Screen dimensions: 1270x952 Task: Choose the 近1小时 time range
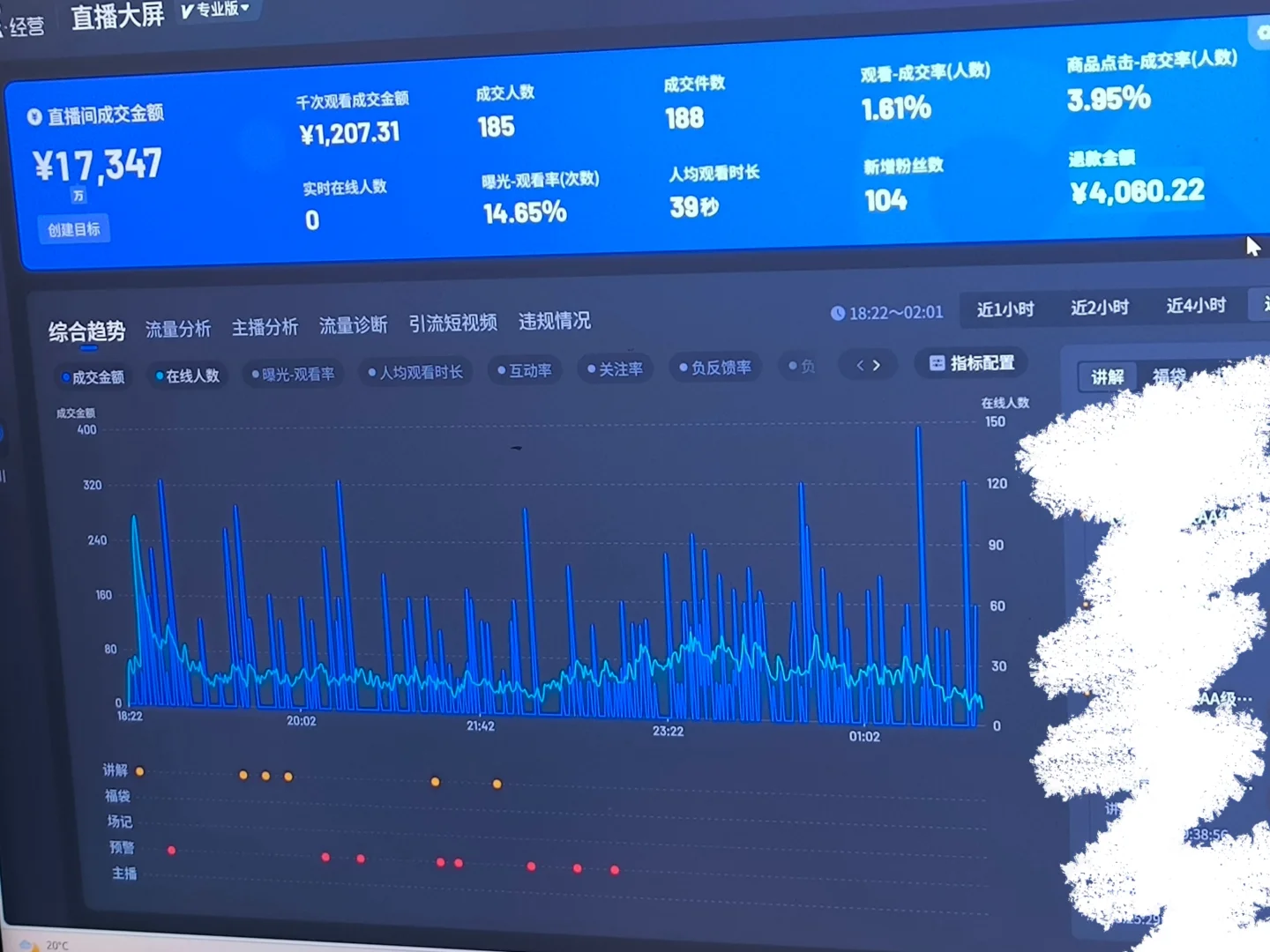[1005, 309]
